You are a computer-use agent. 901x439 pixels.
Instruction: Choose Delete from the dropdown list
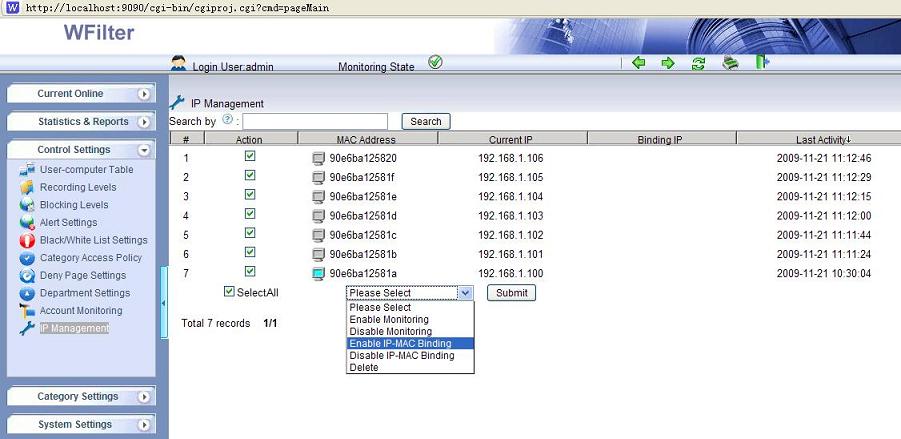coord(410,368)
